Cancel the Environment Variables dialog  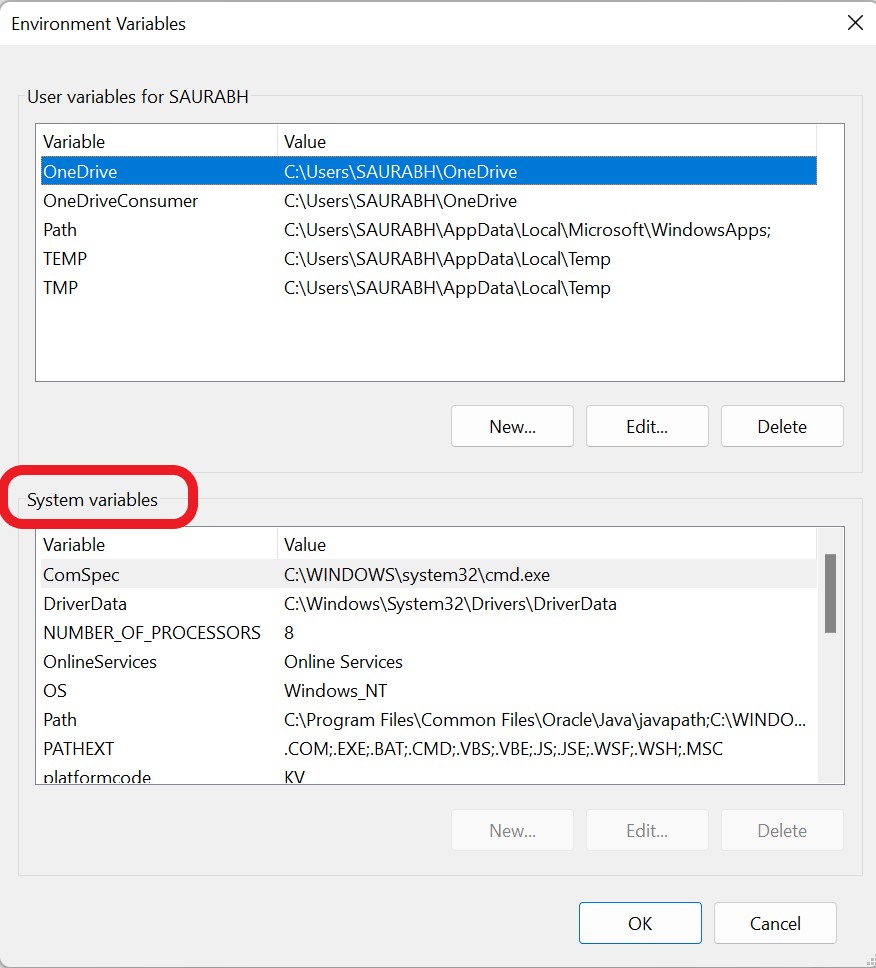click(x=775, y=923)
